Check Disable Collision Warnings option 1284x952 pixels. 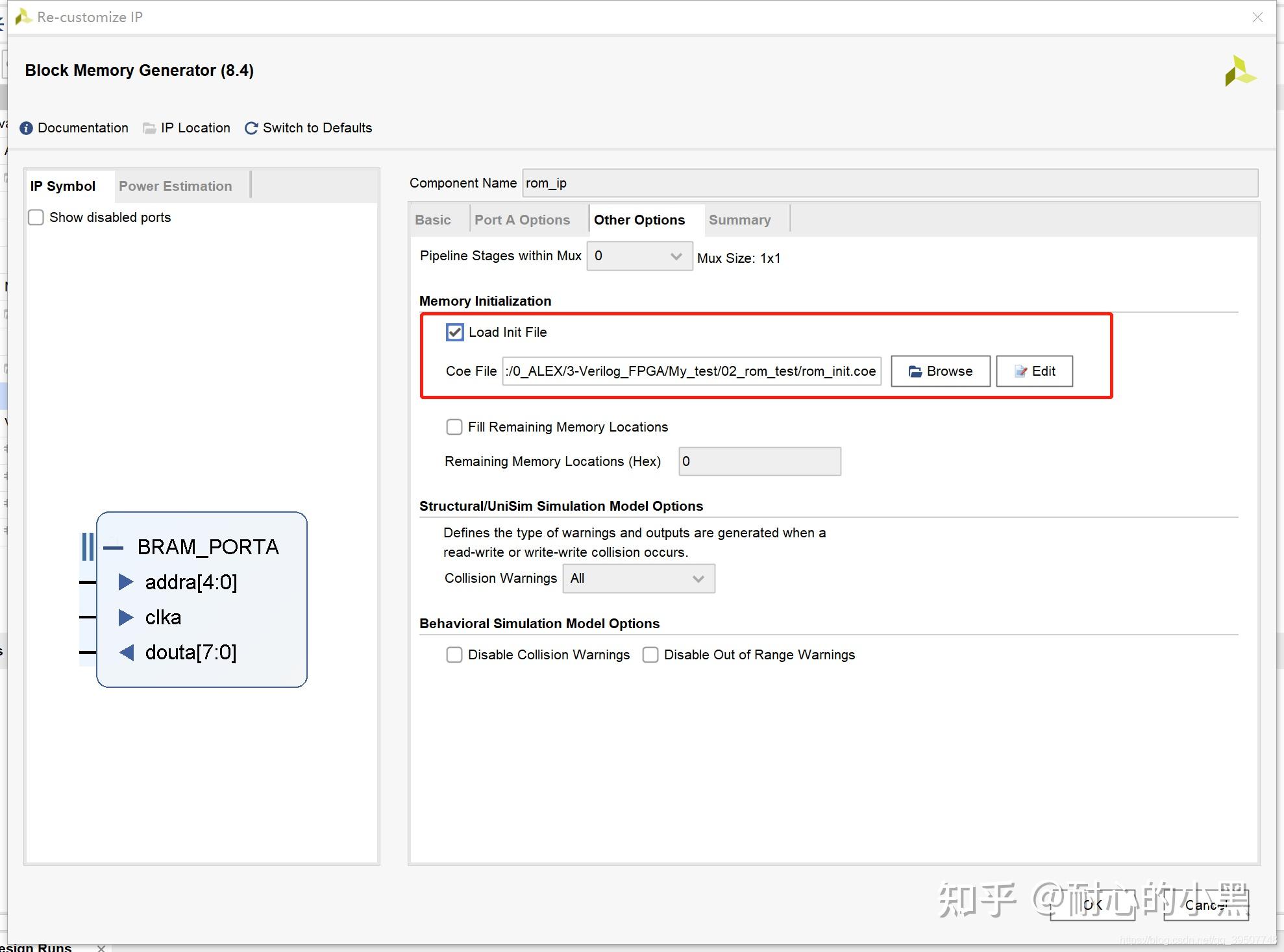[454, 655]
